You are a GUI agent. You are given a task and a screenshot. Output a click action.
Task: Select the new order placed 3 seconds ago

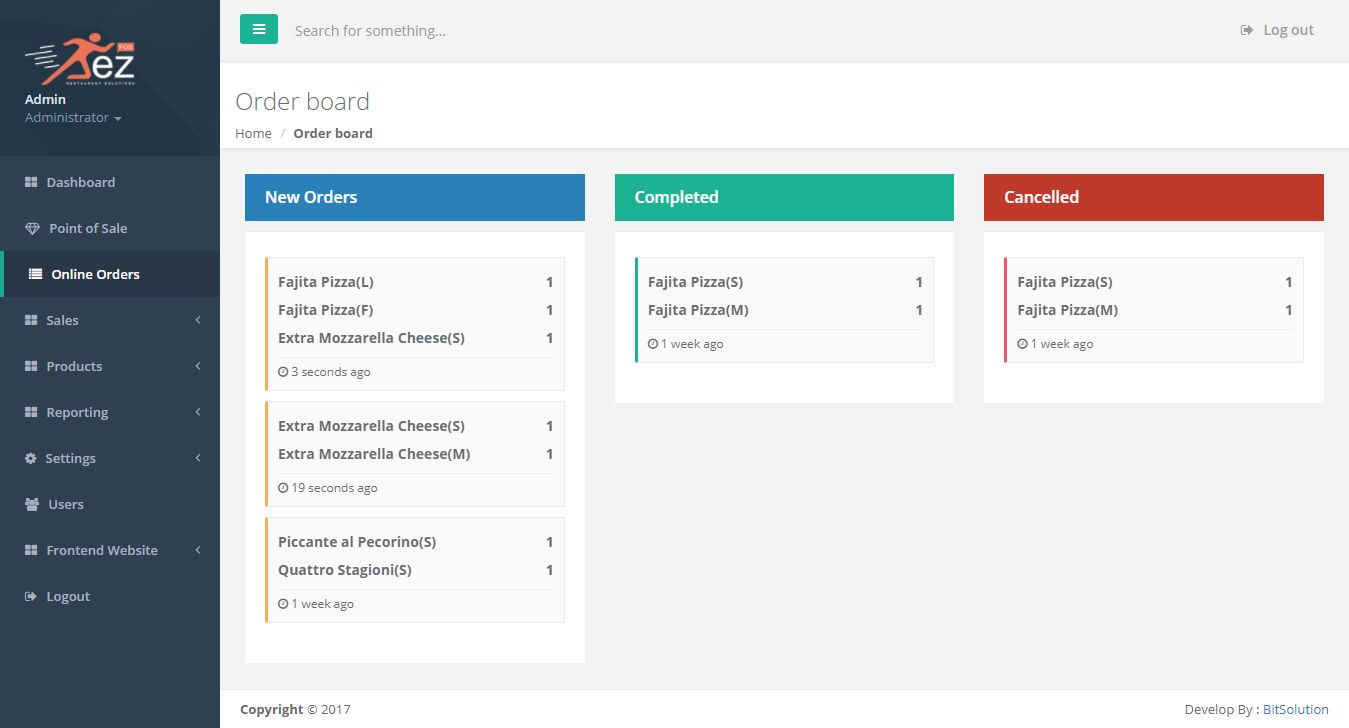point(415,324)
